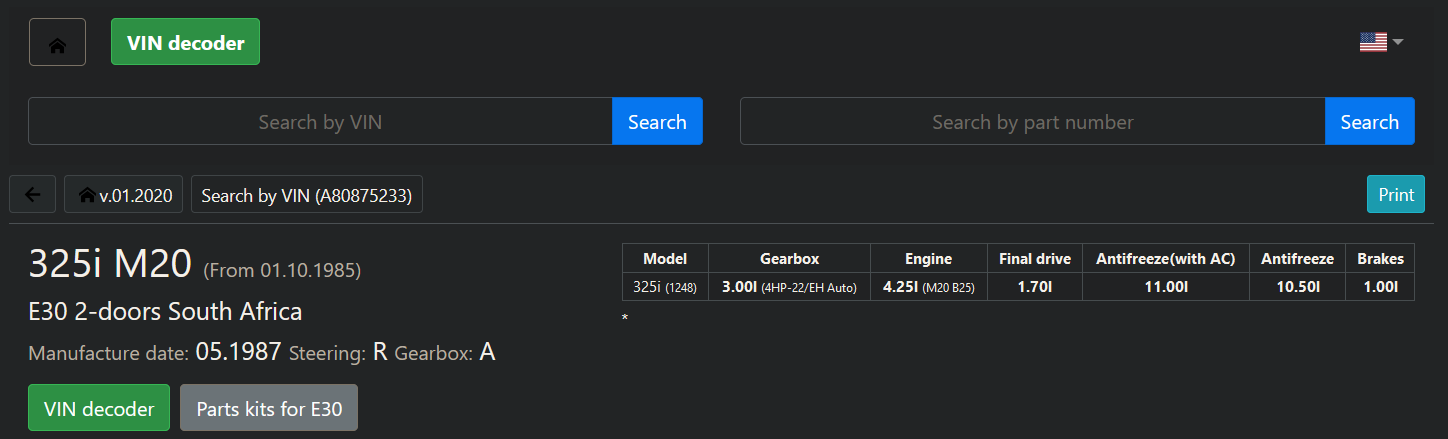Viewport: 1448px width, 439px height.
Task: Open the VIN decoder from the top bar
Action: (x=185, y=43)
